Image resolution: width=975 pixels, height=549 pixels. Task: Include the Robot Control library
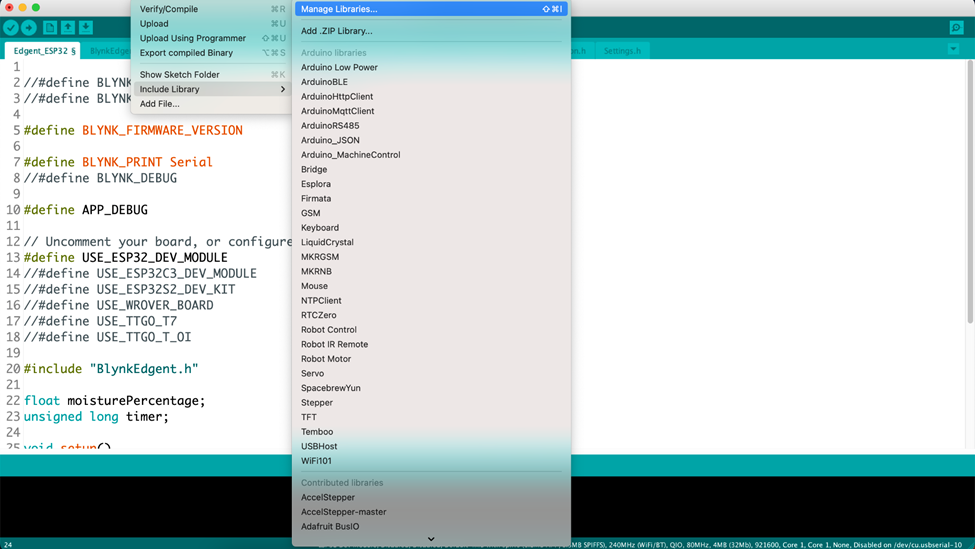[431, 330]
